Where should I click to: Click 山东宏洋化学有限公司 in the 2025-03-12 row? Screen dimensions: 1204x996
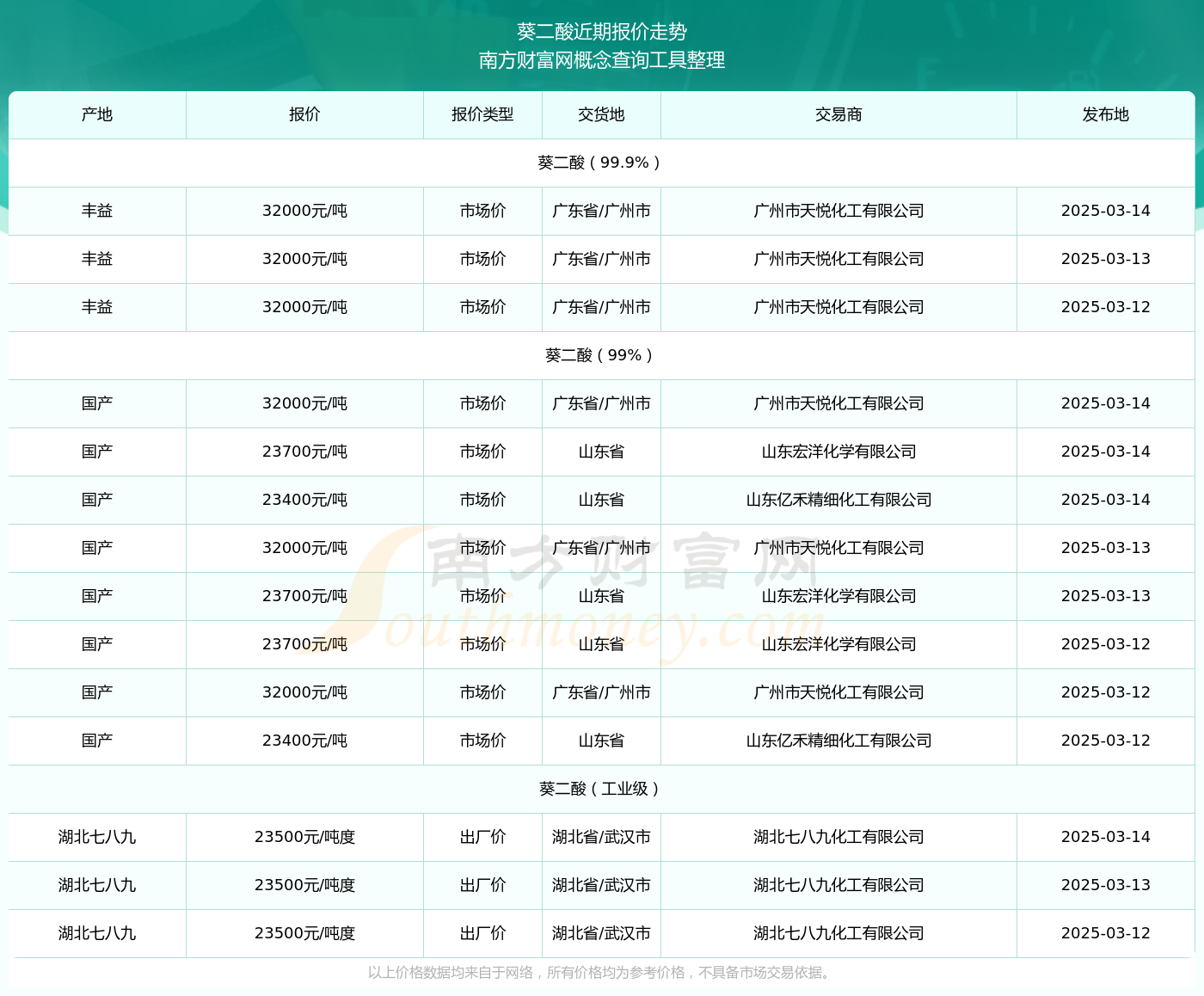(x=838, y=644)
